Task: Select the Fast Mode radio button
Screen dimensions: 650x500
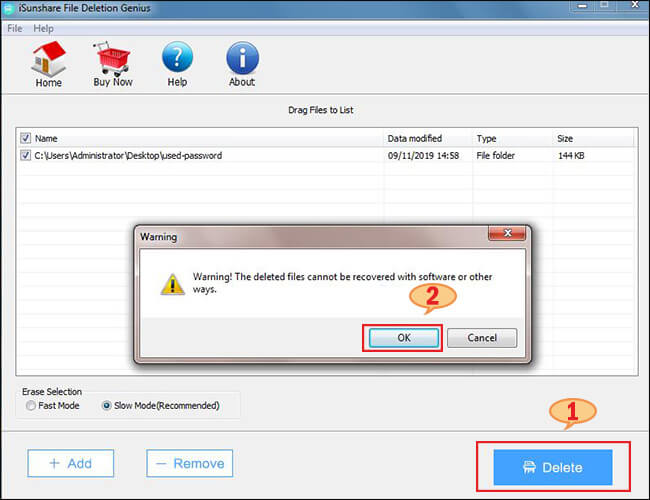Action: coord(31,405)
